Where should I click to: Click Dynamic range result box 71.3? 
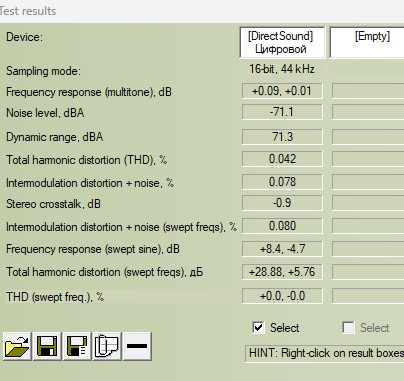(282, 137)
